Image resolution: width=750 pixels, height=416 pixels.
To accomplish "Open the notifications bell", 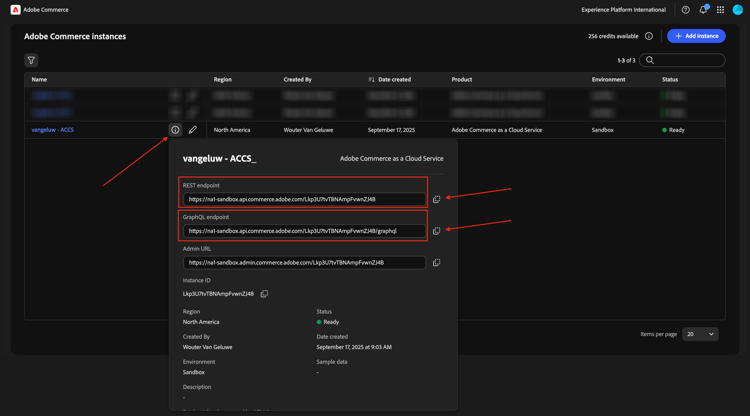I will (703, 10).
